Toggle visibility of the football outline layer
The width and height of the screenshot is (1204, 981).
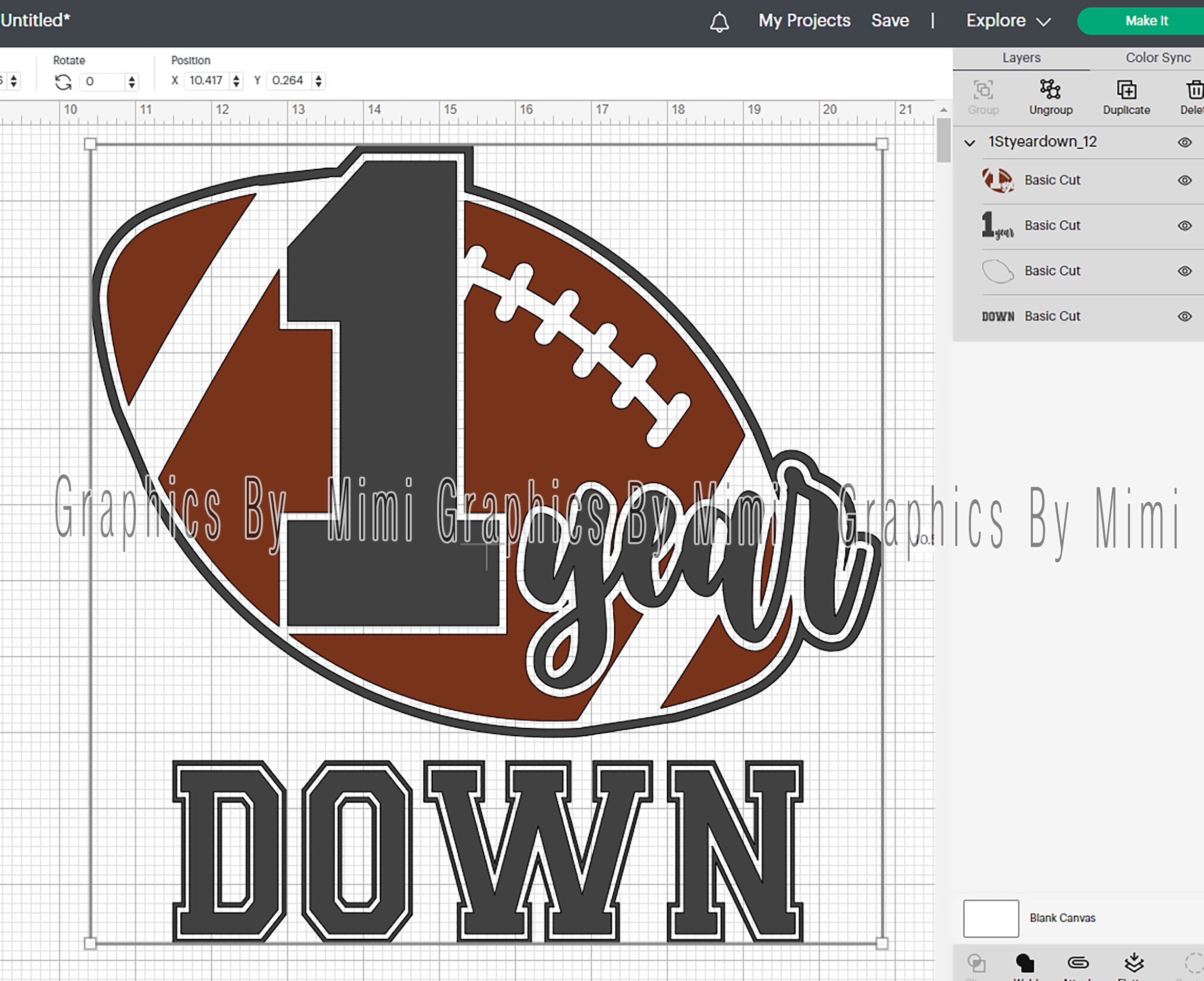[x=1185, y=271]
